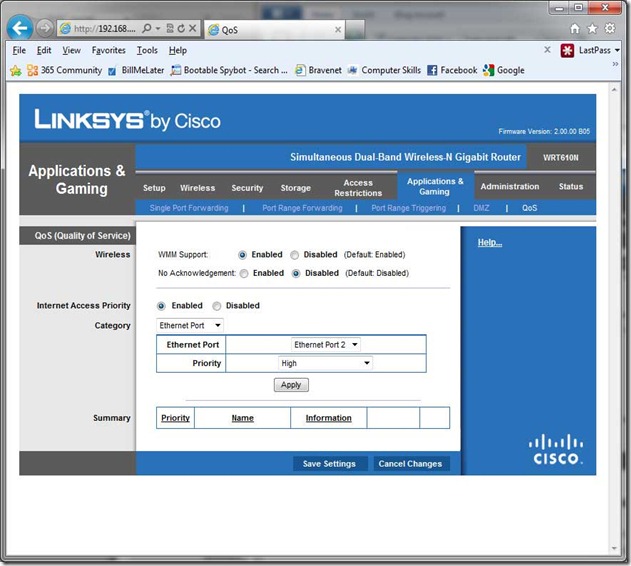Open the Home page icon
Screen dimensions: 631x566
point(575,28)
